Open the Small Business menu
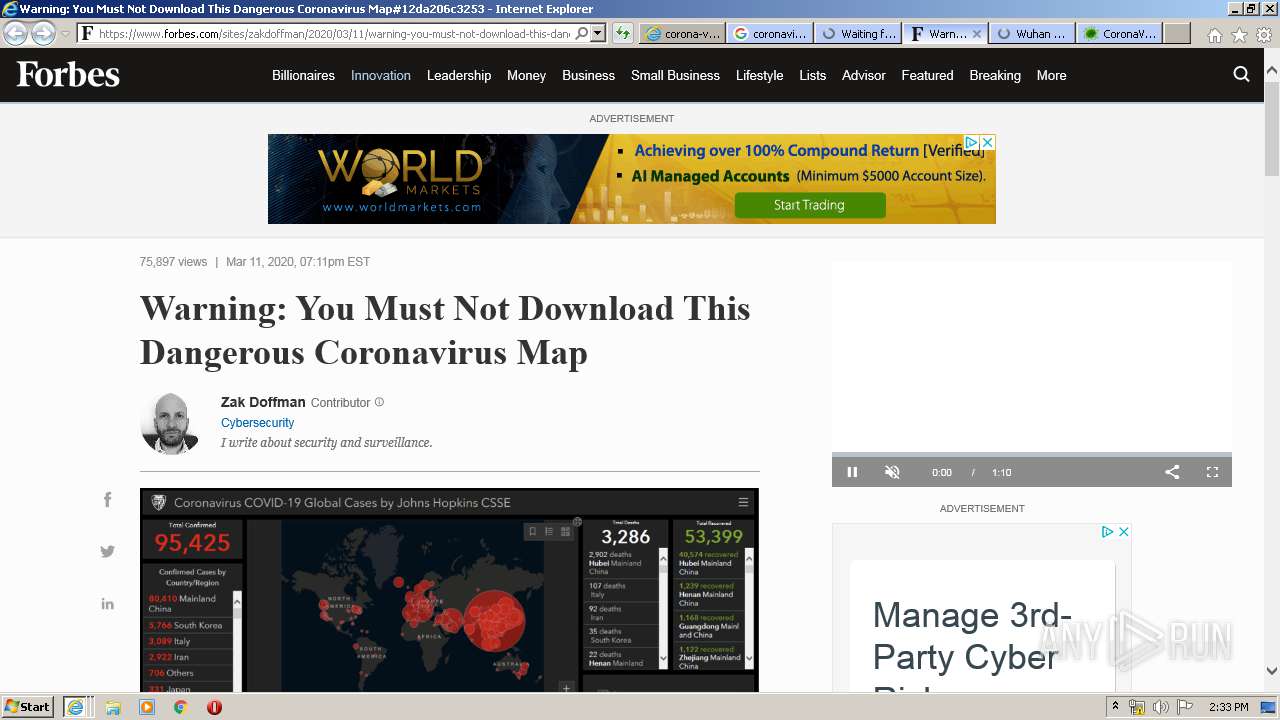 tap(675, 75)
